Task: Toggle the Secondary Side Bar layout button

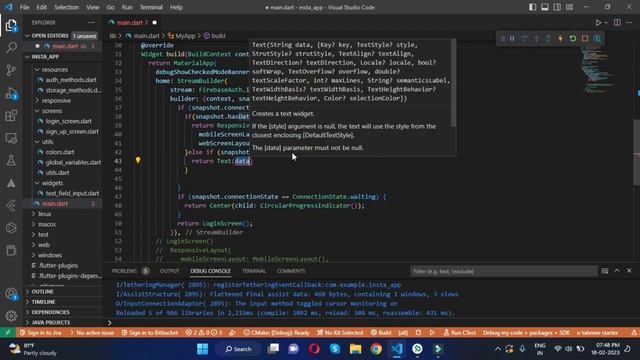Action: 557,7
